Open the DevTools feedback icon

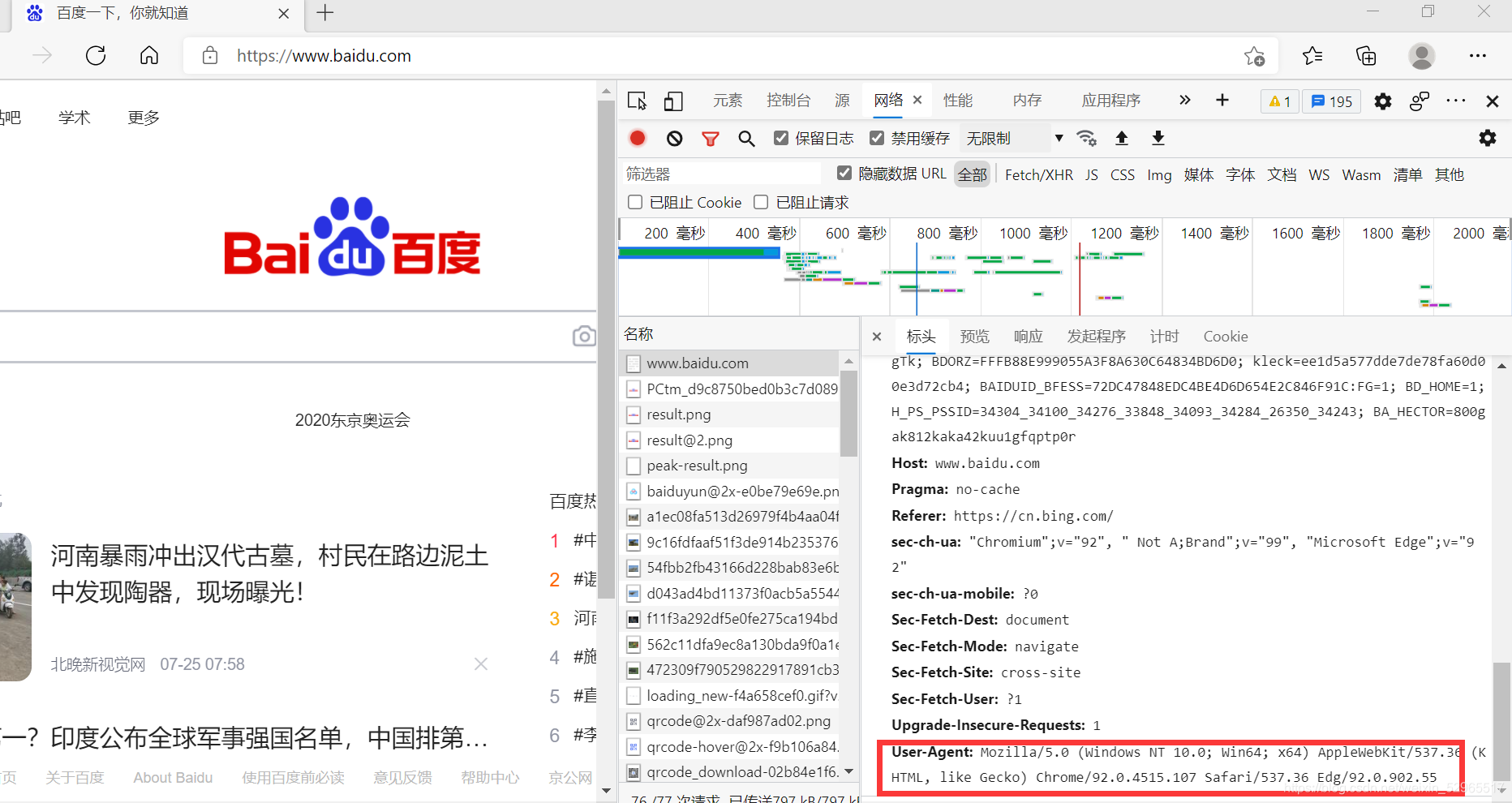point(1420,101)
